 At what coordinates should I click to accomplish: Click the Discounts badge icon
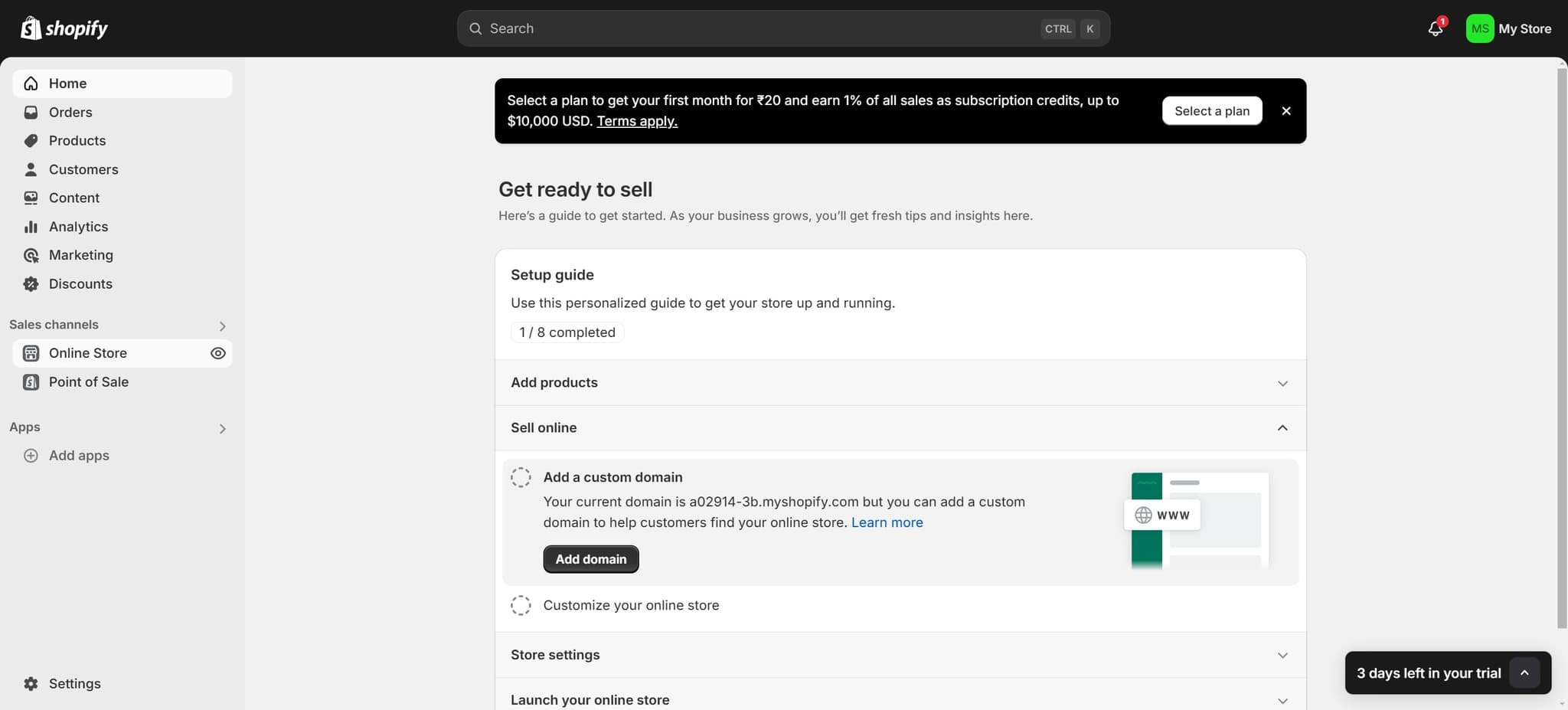[x=31, y=284]
